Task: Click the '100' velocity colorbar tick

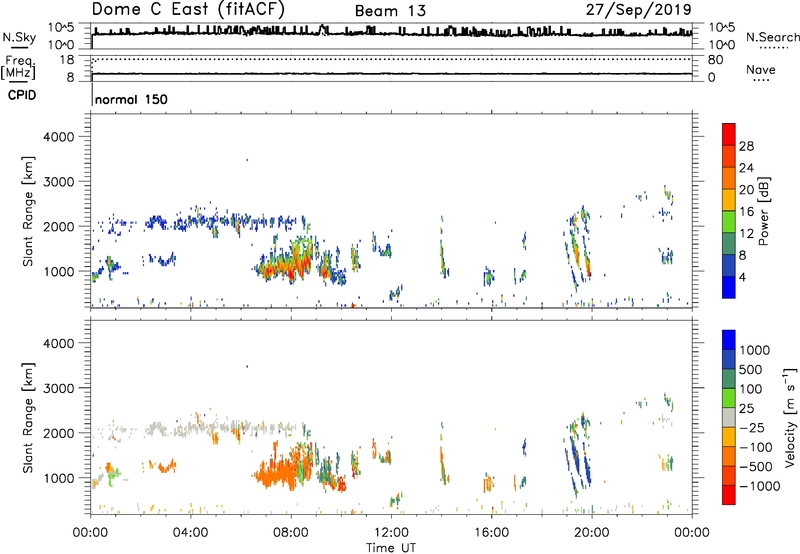Action: click(x=751, y=389)
